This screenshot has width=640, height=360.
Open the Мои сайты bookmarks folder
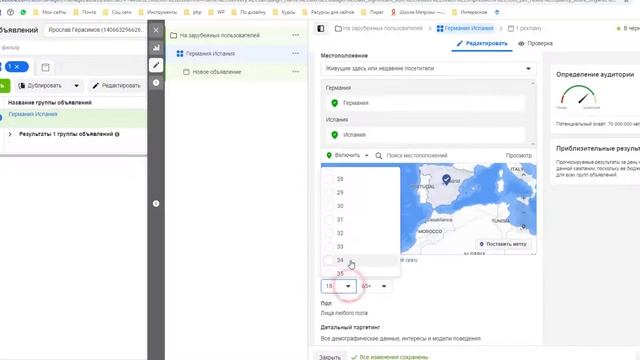tap(50, 12)
